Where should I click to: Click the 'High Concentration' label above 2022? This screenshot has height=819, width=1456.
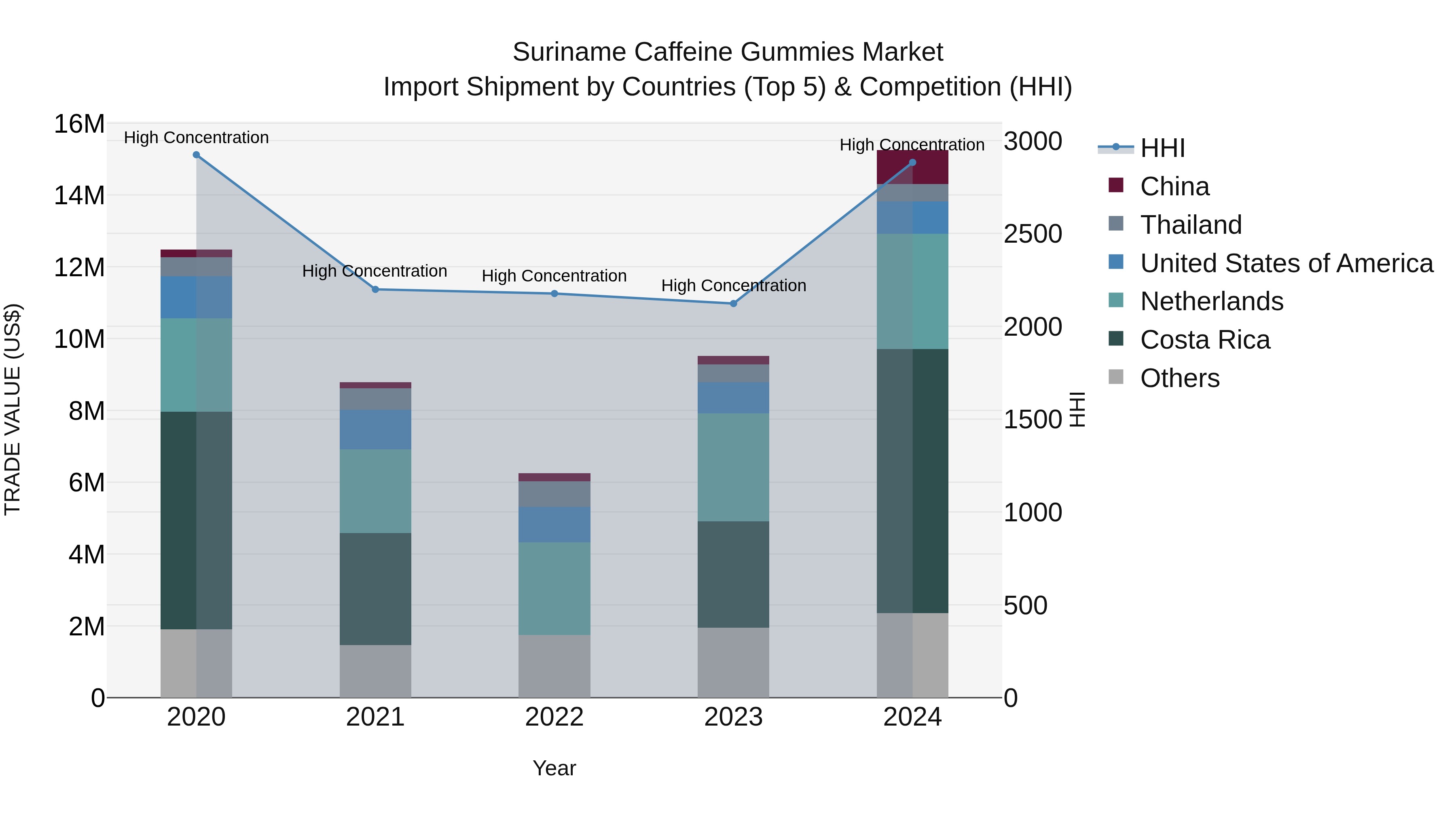tap(554, 276)
